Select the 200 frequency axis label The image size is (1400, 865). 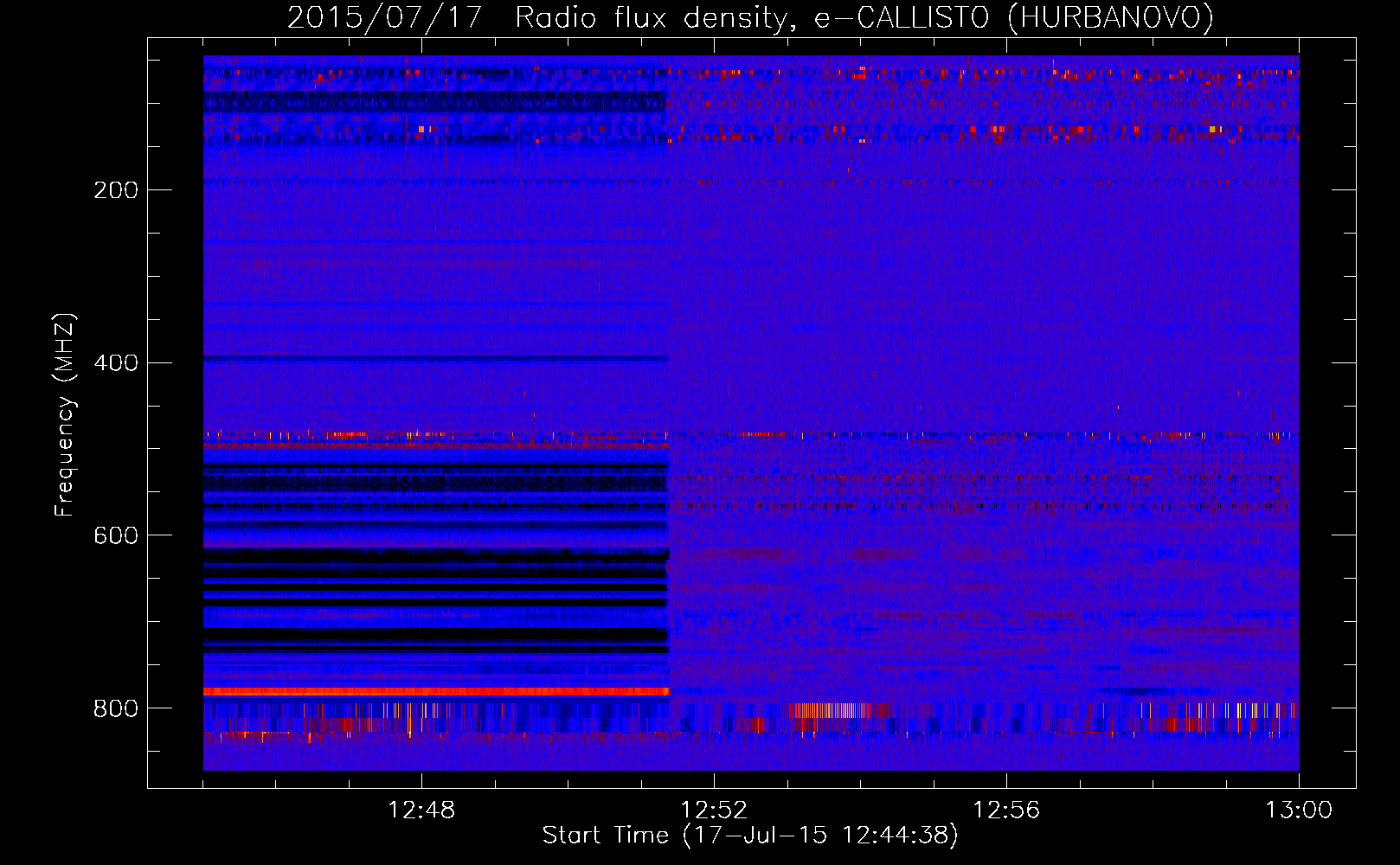click(116, 190)
